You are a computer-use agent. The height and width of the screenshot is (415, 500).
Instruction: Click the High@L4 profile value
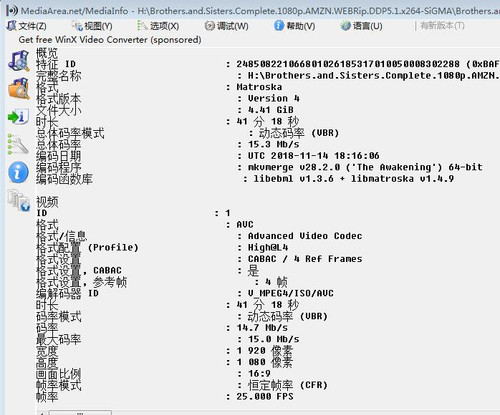tap(268, 247)
